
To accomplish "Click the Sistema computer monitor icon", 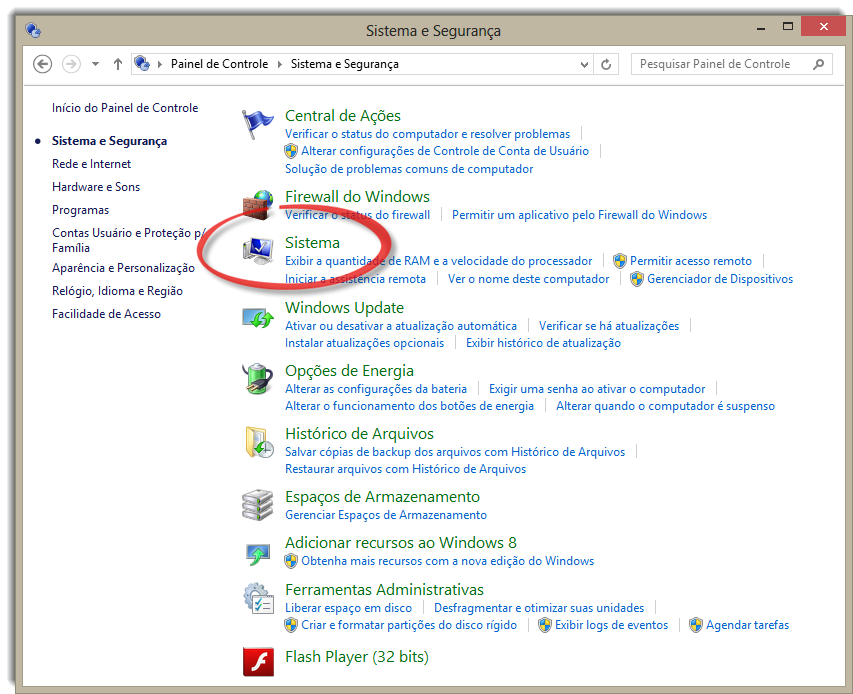I will tap(258, 251).
